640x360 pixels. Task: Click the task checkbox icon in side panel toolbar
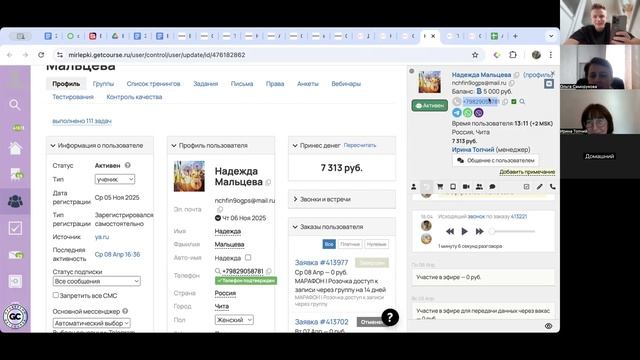(526, 187)
